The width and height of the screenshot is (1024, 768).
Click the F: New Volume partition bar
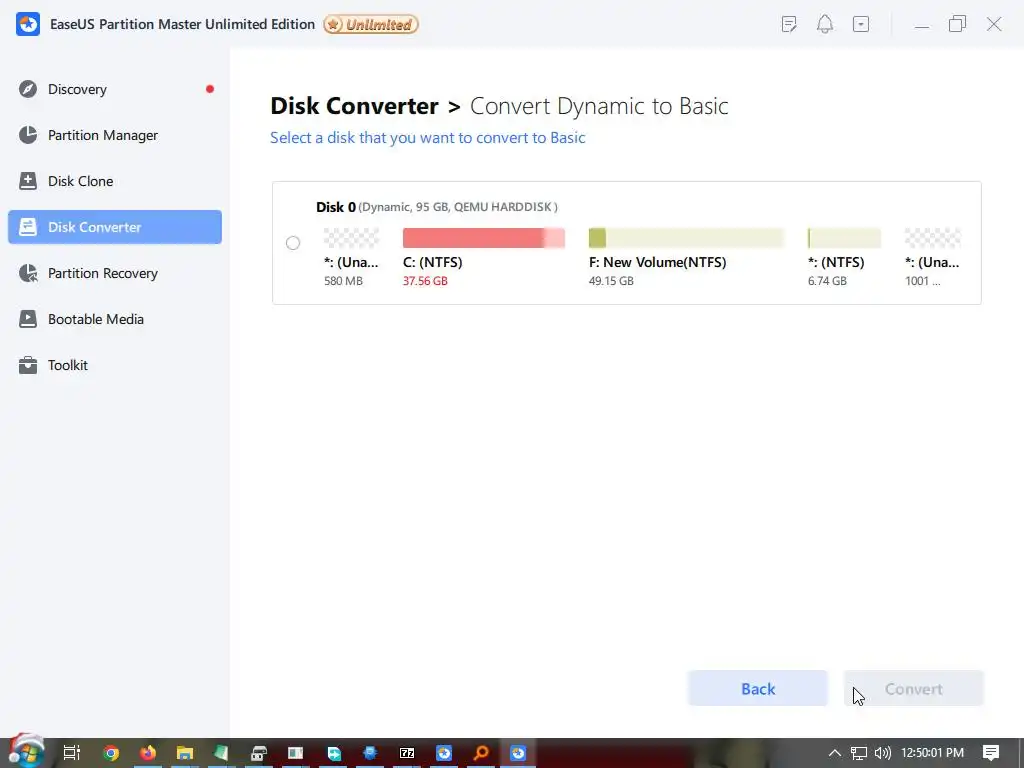(x=686, y=238)
